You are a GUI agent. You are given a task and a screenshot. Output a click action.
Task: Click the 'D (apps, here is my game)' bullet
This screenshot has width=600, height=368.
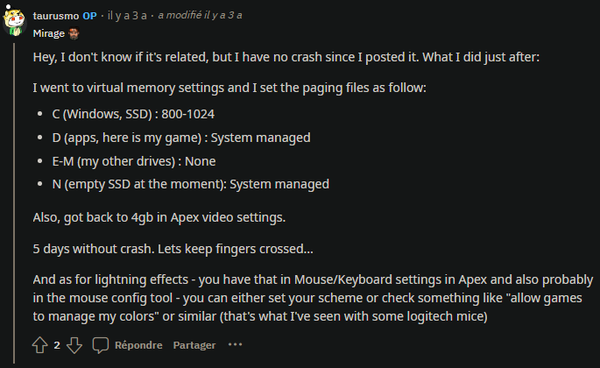tap(181, 138)
